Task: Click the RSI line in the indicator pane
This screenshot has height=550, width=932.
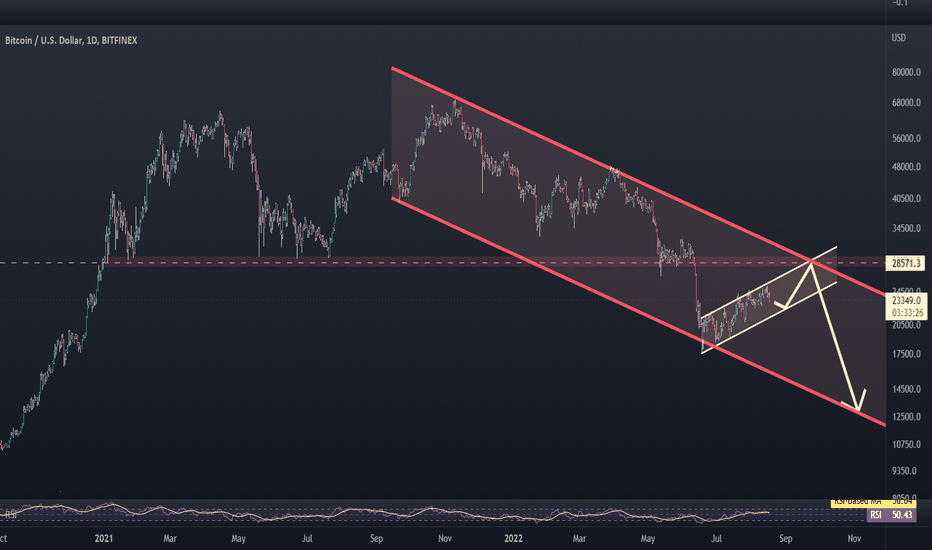Action: (x=386, y=514)
